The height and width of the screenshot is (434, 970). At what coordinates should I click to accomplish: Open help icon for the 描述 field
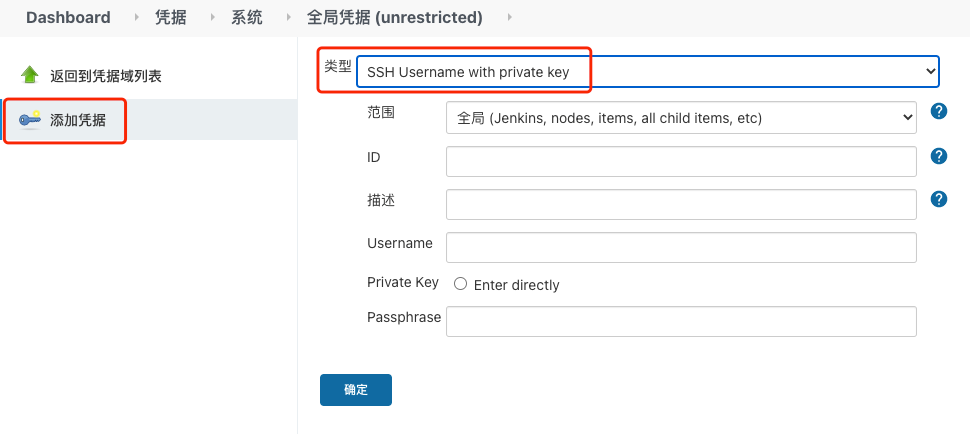click(939, 199)
